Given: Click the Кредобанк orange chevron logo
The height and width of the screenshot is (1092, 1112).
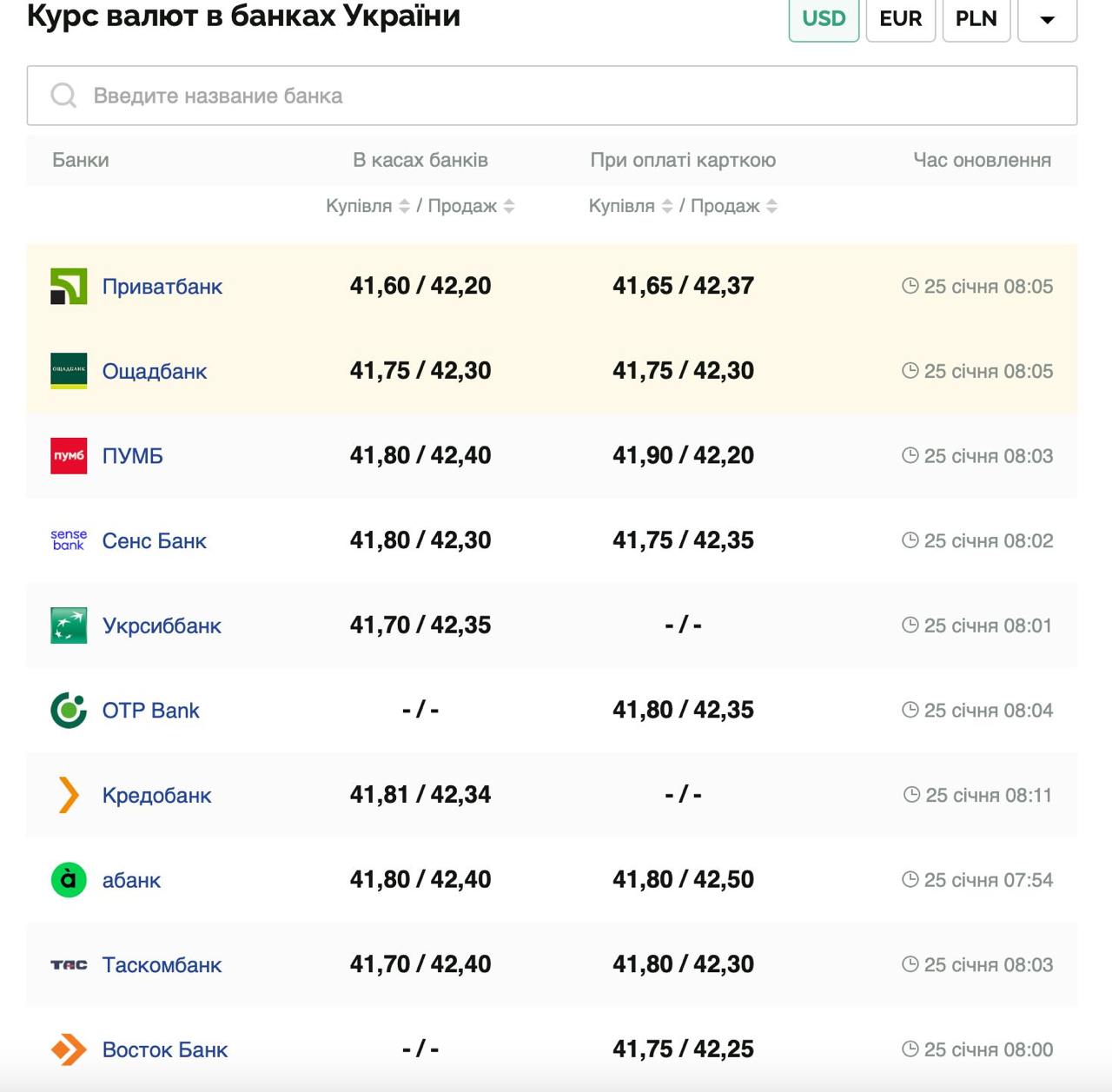Looking at the screenshot, I should 69,795.
